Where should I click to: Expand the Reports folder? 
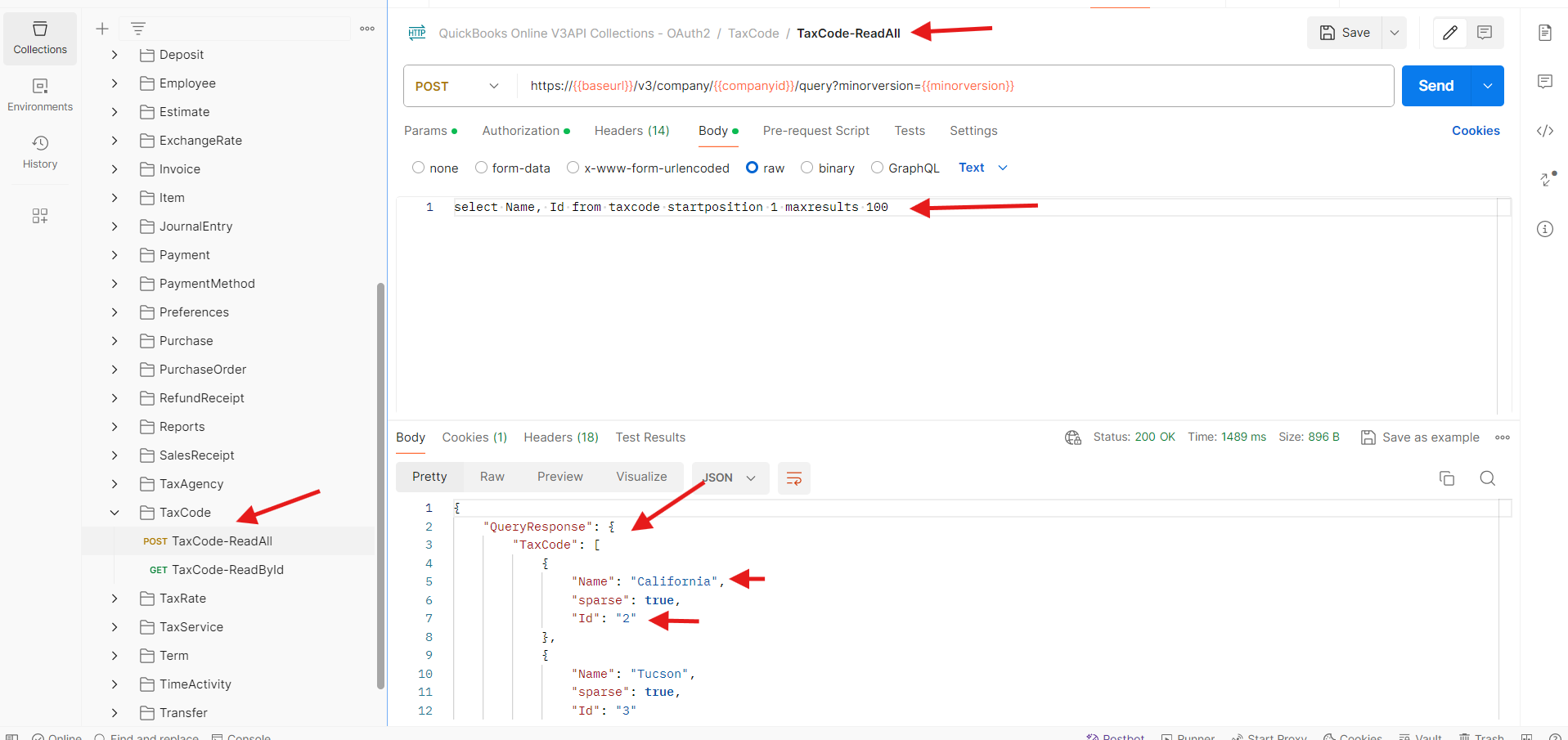click(115, 427)
